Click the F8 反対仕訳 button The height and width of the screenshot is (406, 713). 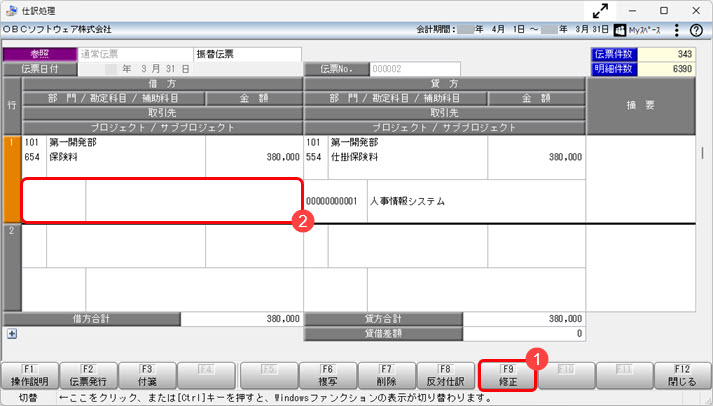pyautogui.click(x=445, y=376)
